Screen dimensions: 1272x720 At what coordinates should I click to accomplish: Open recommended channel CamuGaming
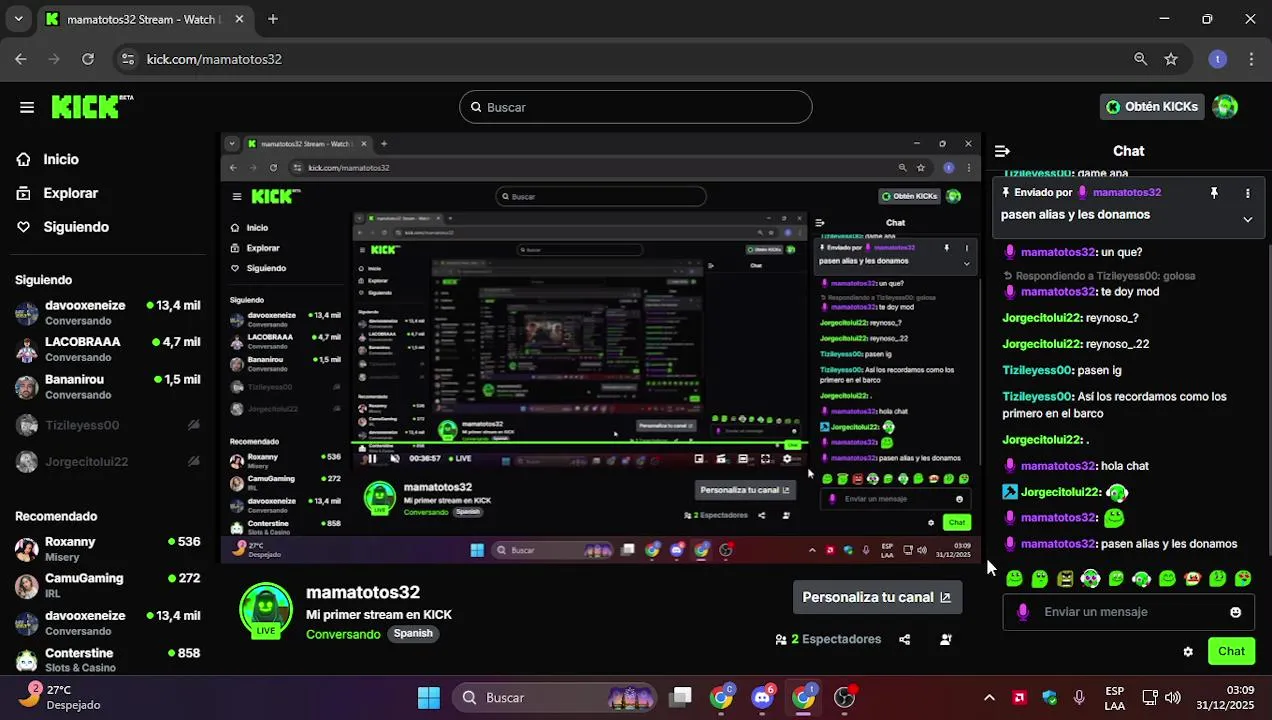[108, 585]
